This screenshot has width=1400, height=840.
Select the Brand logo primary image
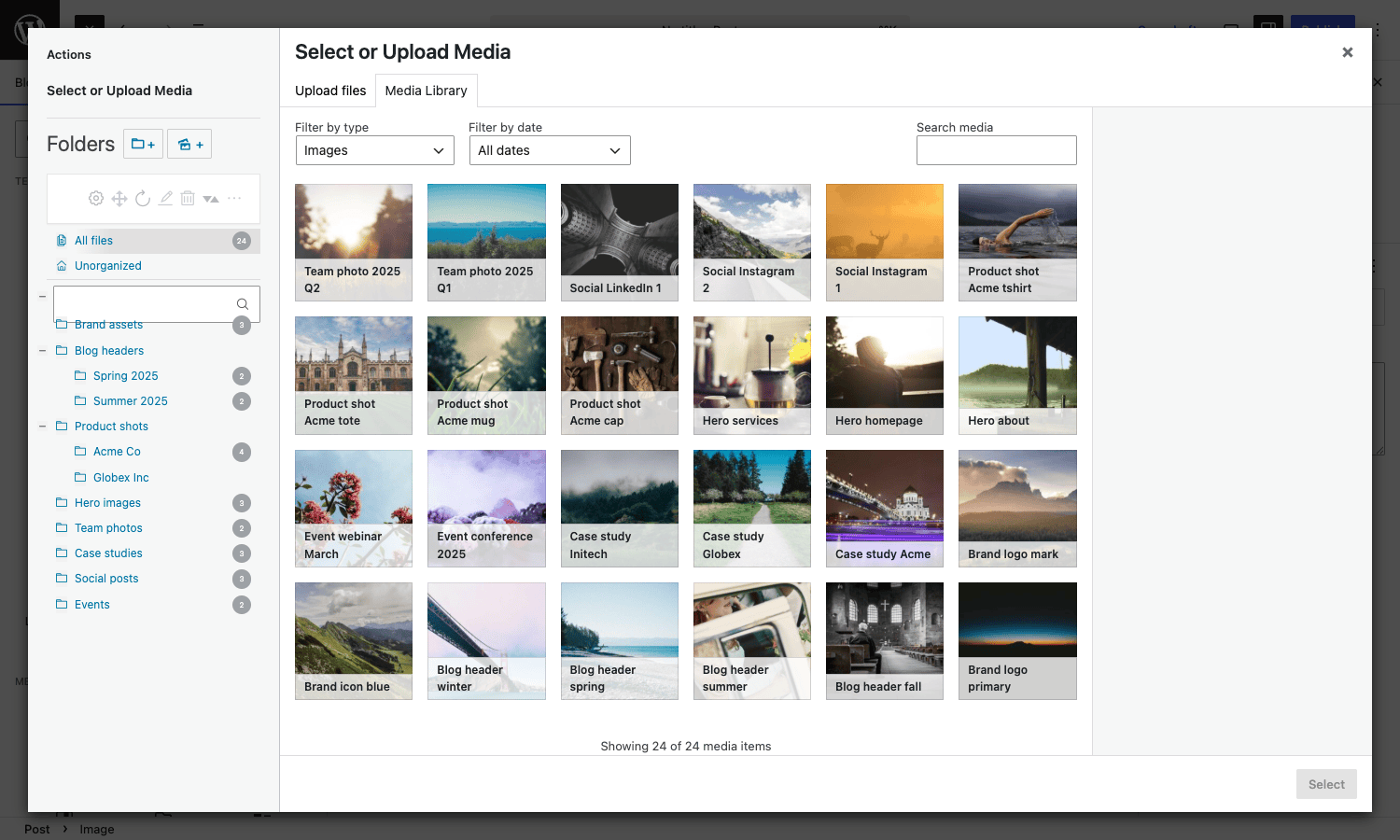point(1017,641)
